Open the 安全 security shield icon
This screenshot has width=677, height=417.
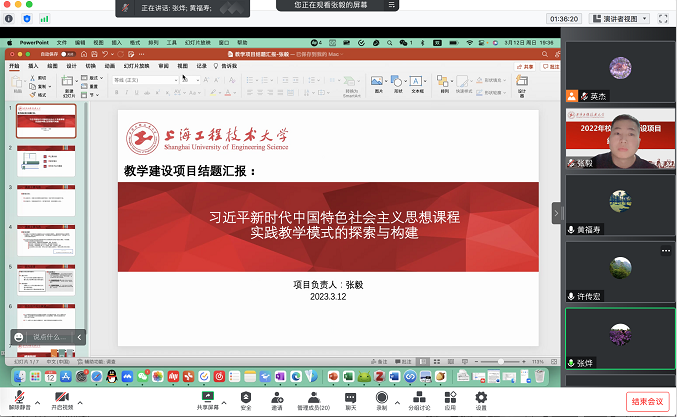click(x=246, y=398)
